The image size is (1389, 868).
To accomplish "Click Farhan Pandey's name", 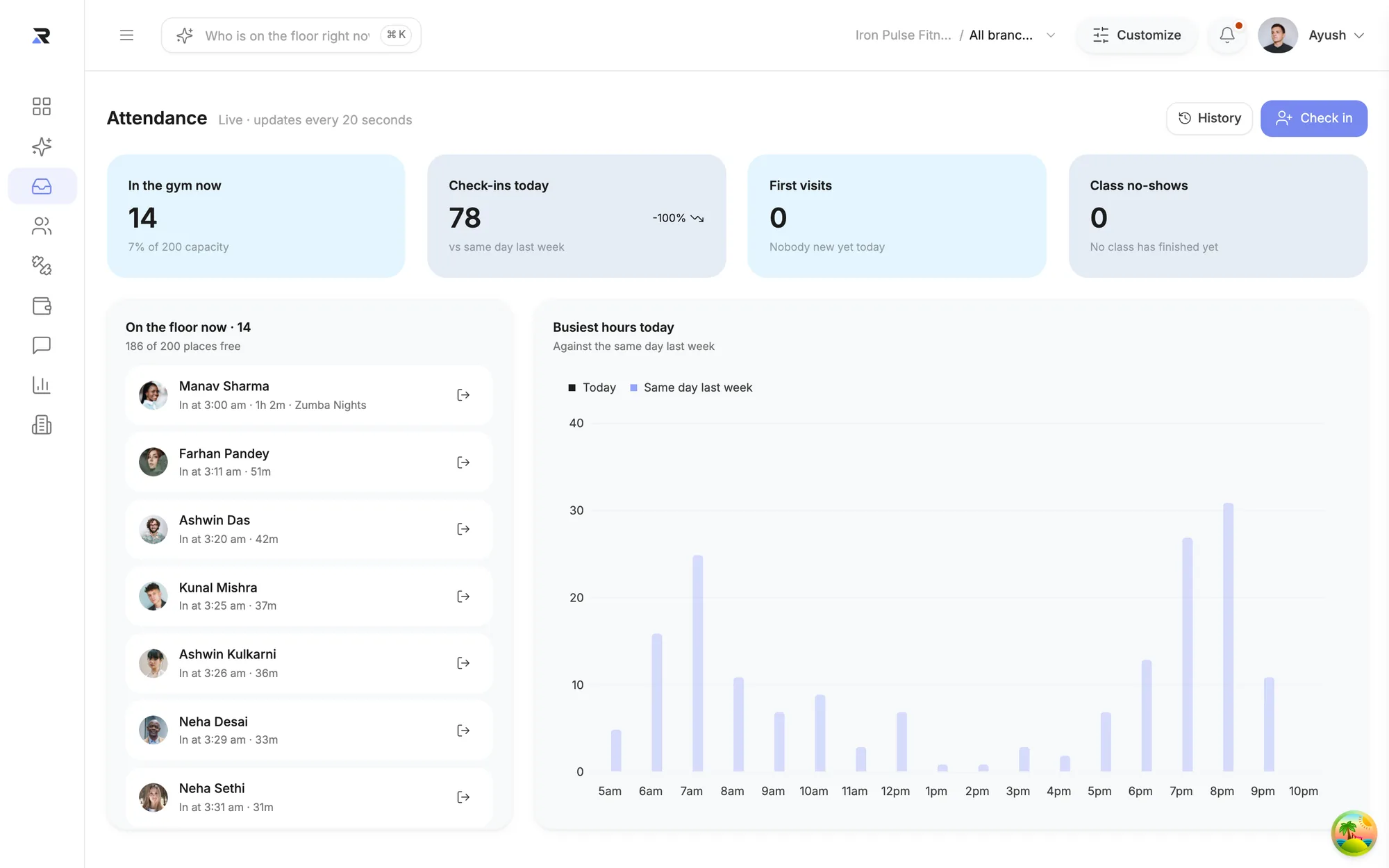I will (x=224, y=453).
